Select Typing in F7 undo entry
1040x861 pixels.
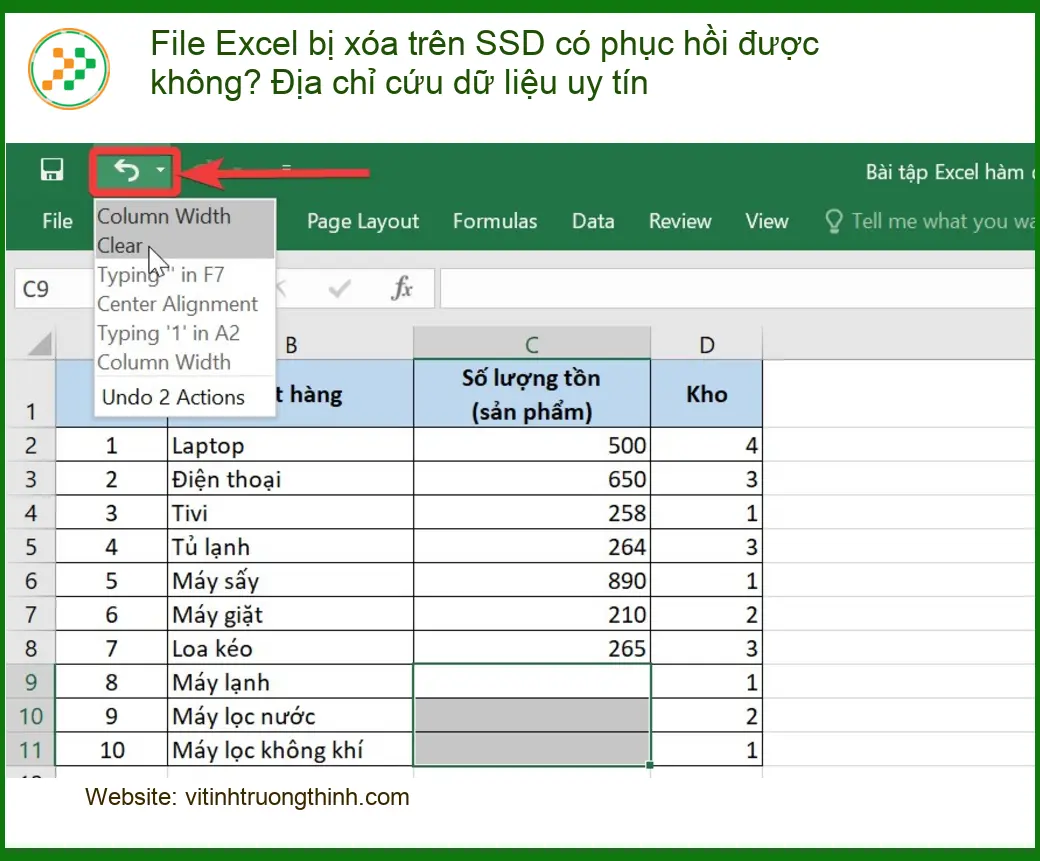pos(185,274)
